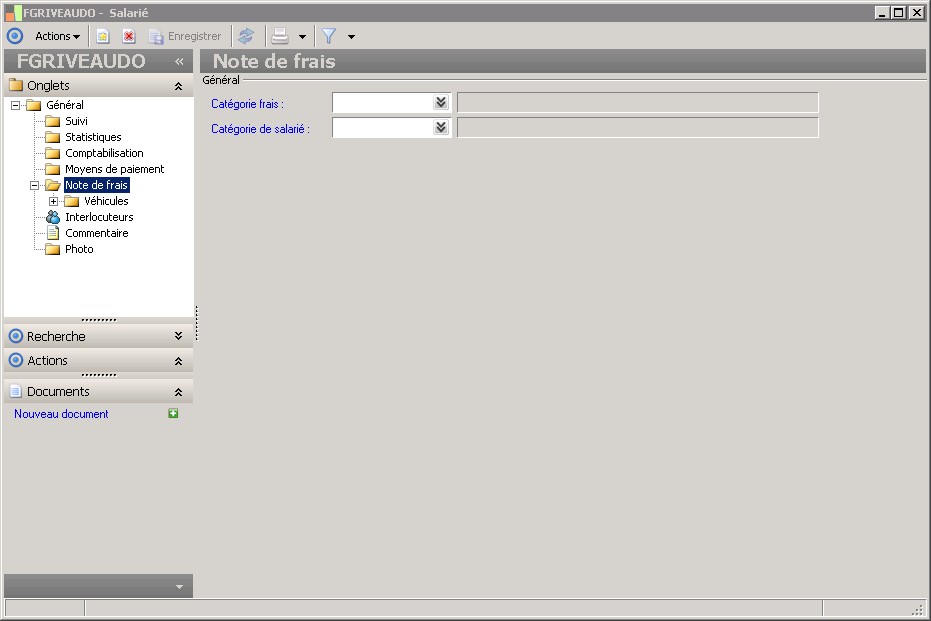Click the Onglets folder icon
Viewport: 931px width, 621px height.
16,85
